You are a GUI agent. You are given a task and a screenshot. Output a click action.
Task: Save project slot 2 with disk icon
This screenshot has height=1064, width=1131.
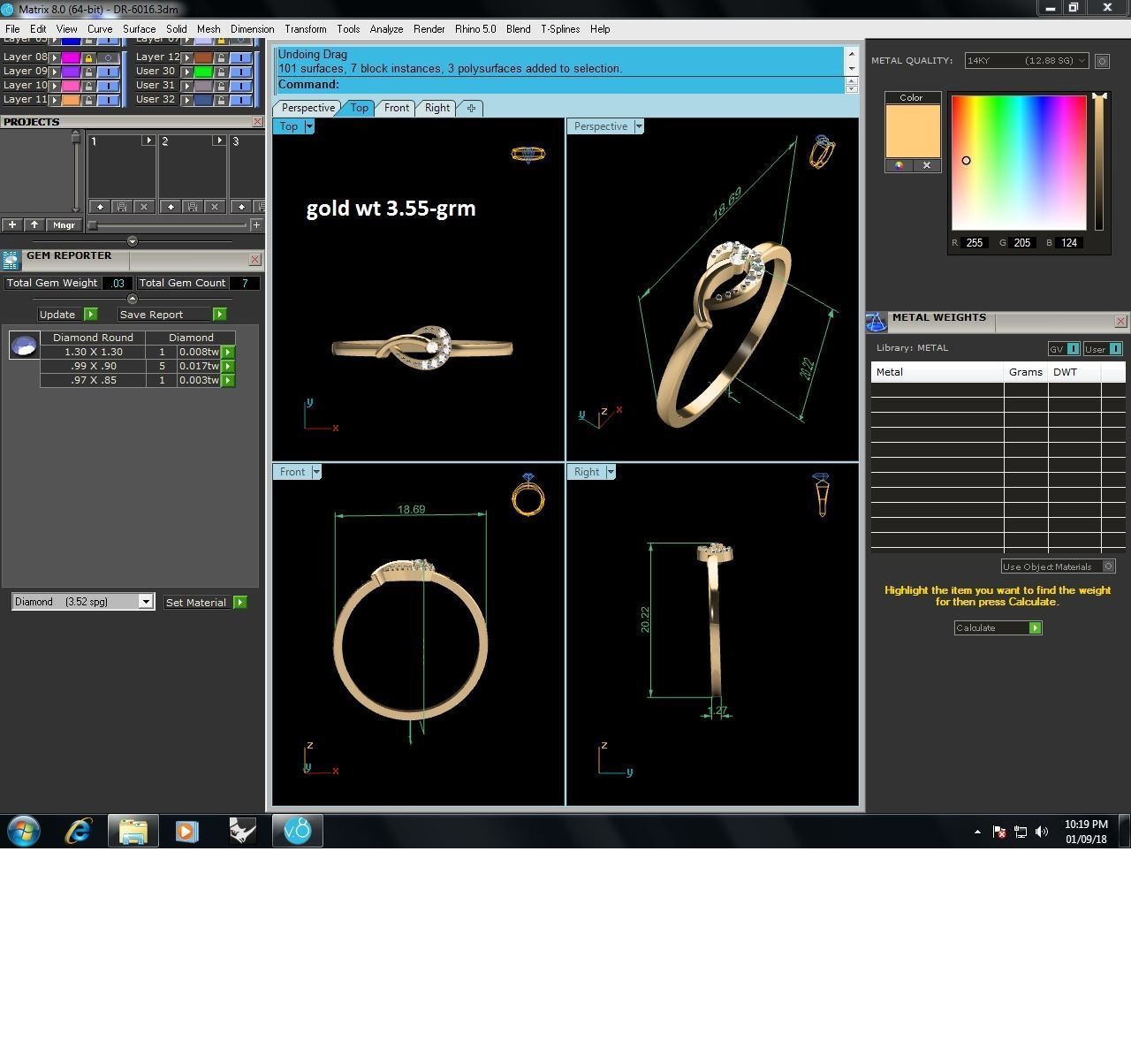coord(193,207)
